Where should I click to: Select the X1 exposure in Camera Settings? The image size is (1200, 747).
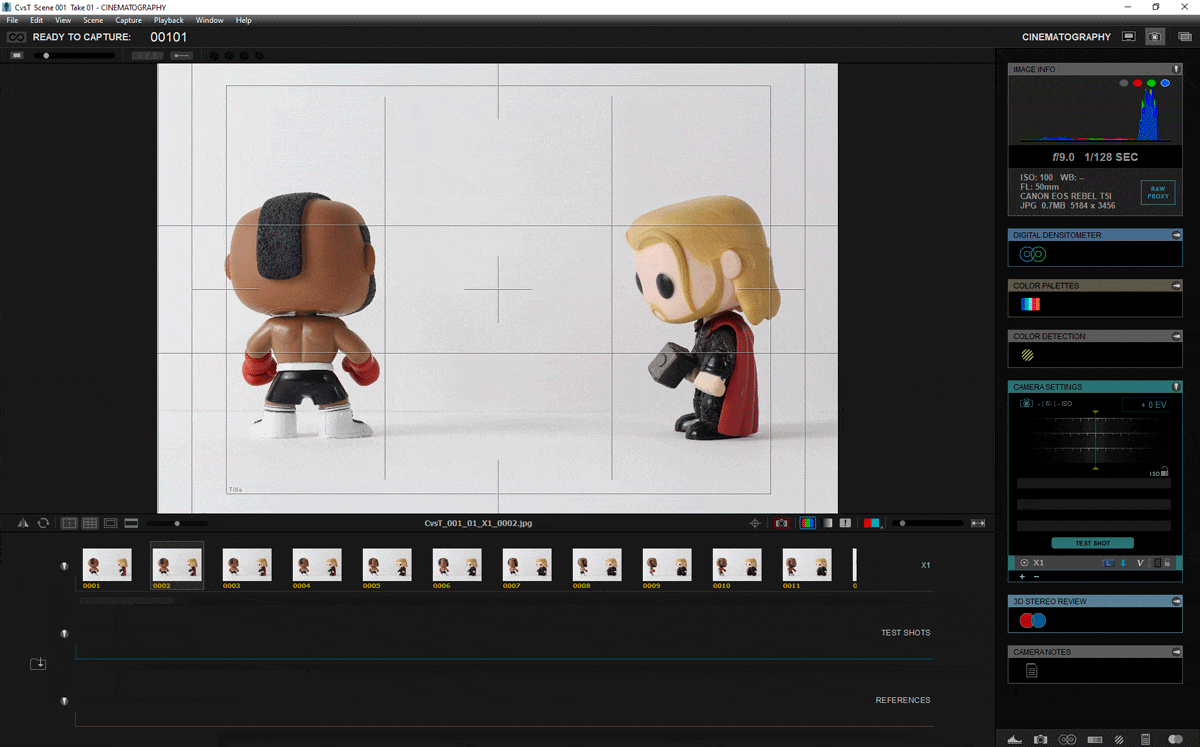(1094, 563)
